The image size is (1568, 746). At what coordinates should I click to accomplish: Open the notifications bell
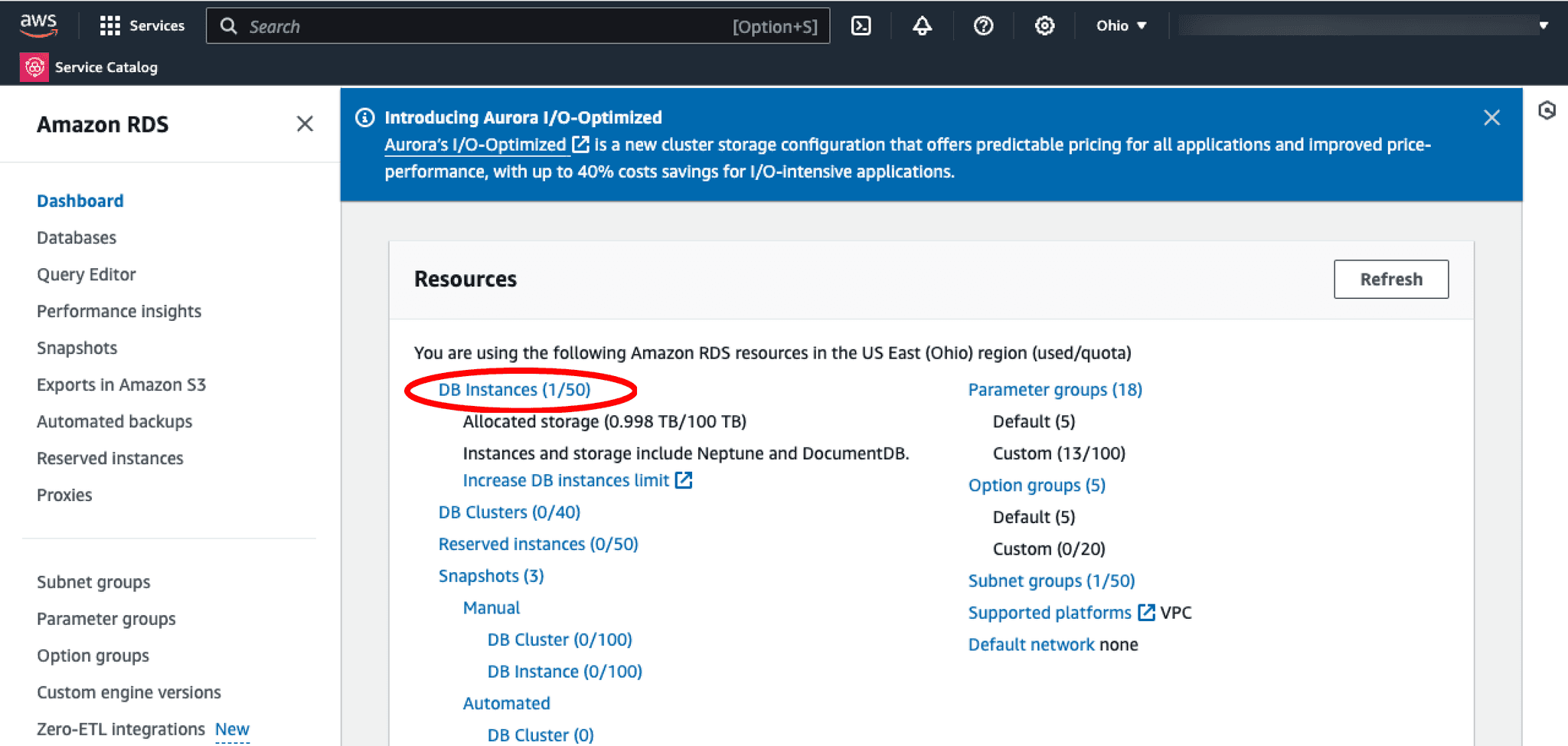pos(923,26)
